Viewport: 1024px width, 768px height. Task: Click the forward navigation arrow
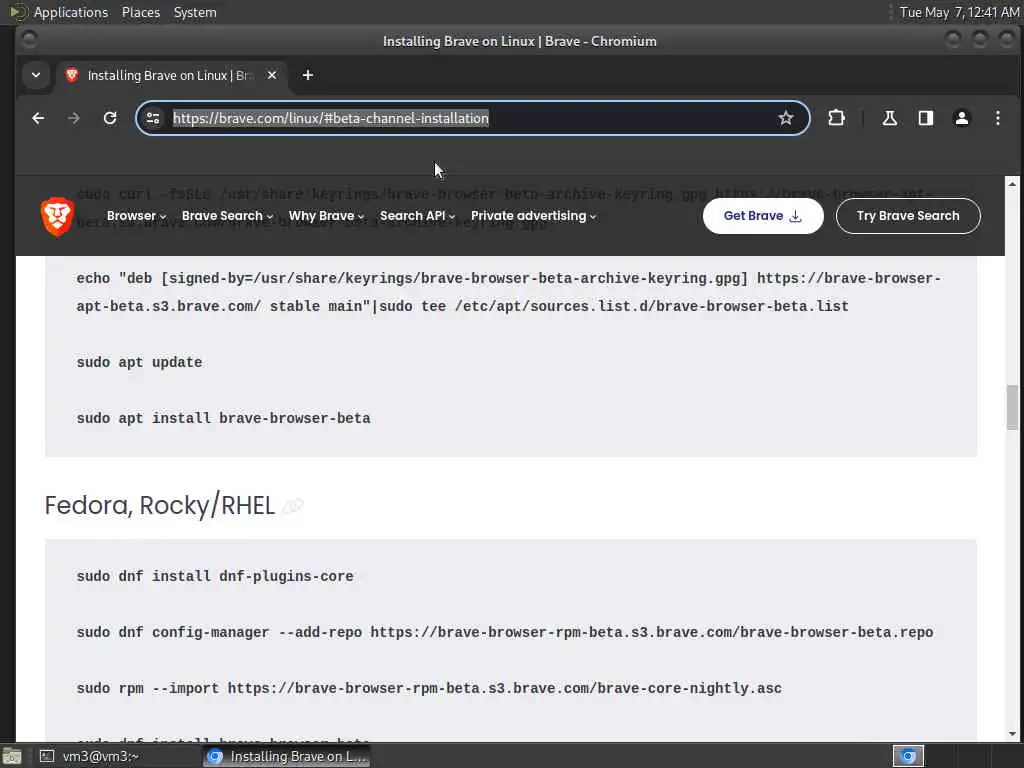74,118
